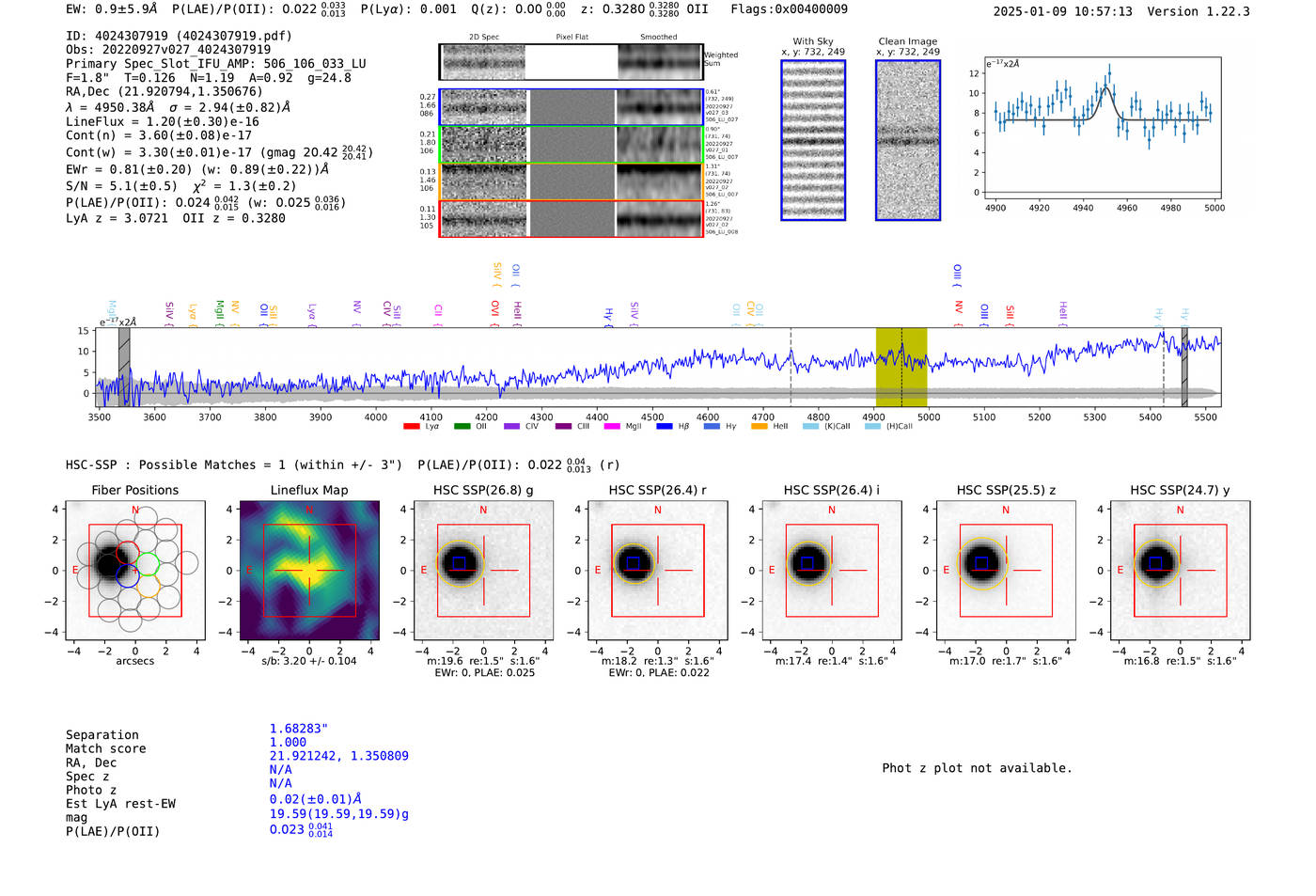The image size is (1316, 896).
Task: Click the CIV purple legend swatch
Action: click(x=511, y=426)
